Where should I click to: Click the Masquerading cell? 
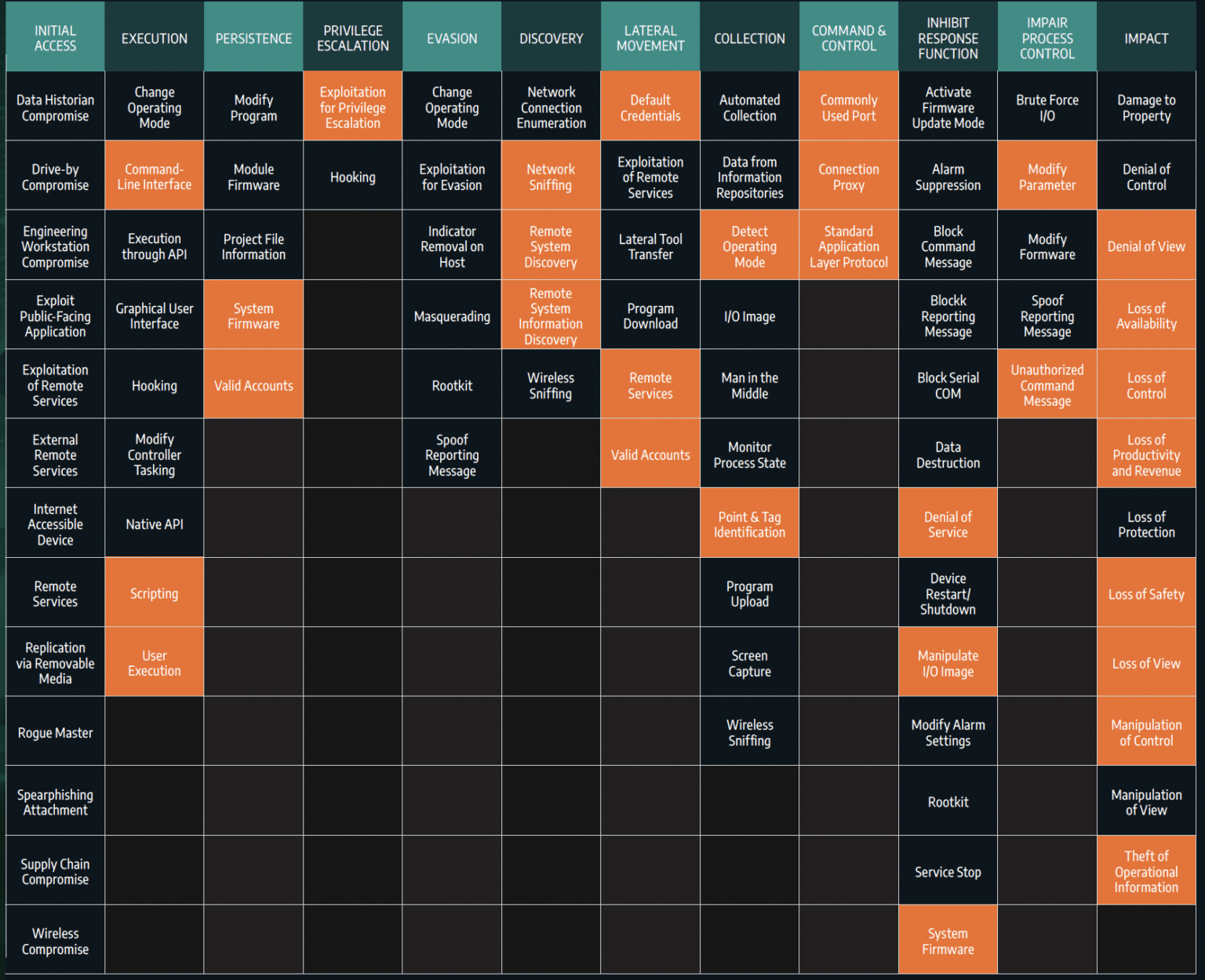[452, 315]
